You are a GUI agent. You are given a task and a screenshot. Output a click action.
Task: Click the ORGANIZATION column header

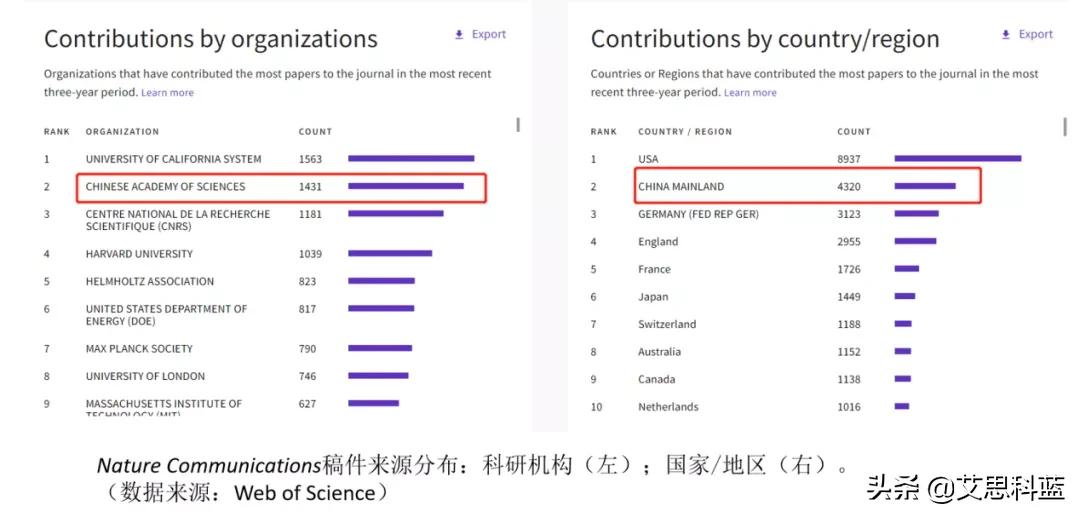click(122, 131)
